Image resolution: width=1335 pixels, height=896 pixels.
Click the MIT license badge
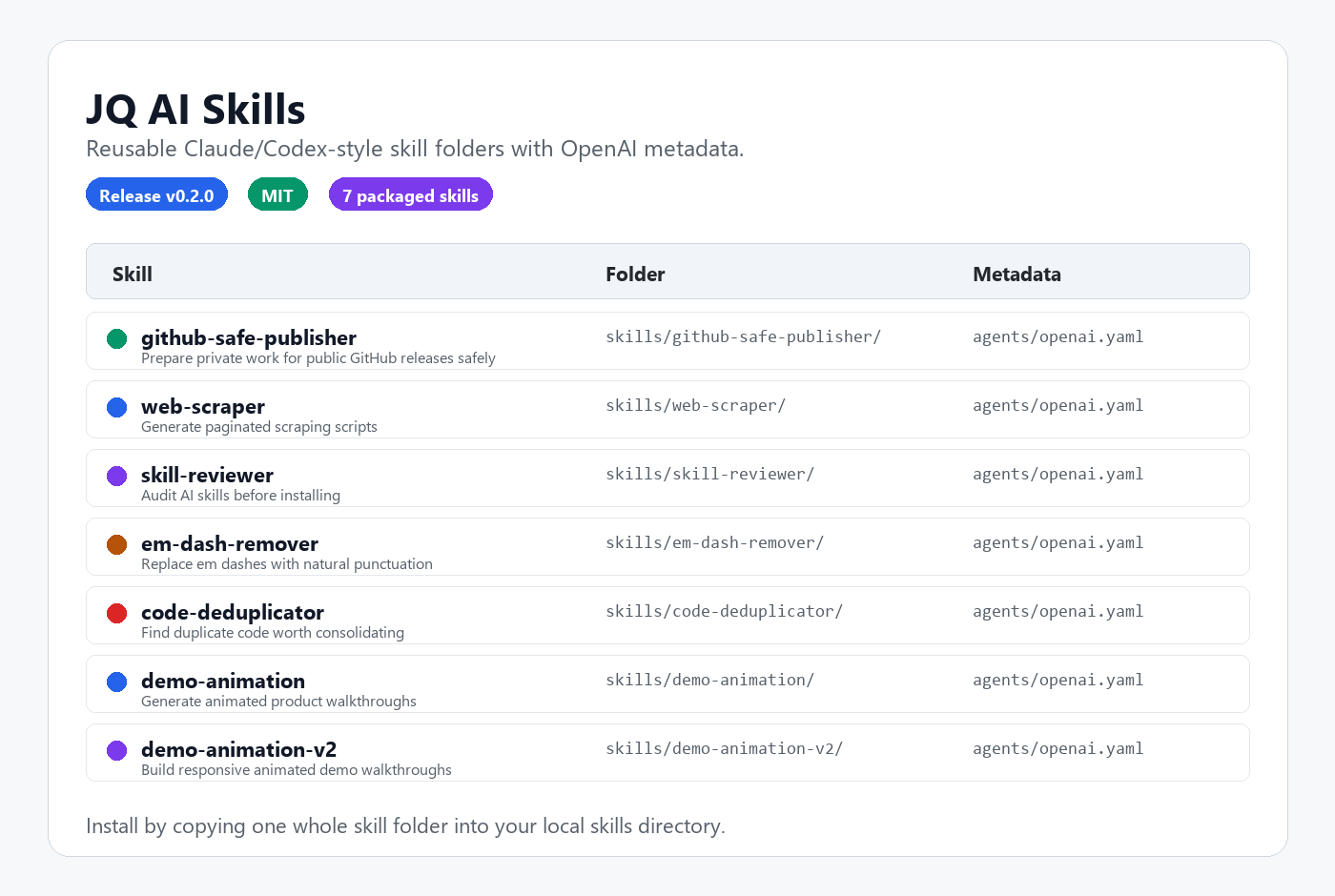point(277,194)
